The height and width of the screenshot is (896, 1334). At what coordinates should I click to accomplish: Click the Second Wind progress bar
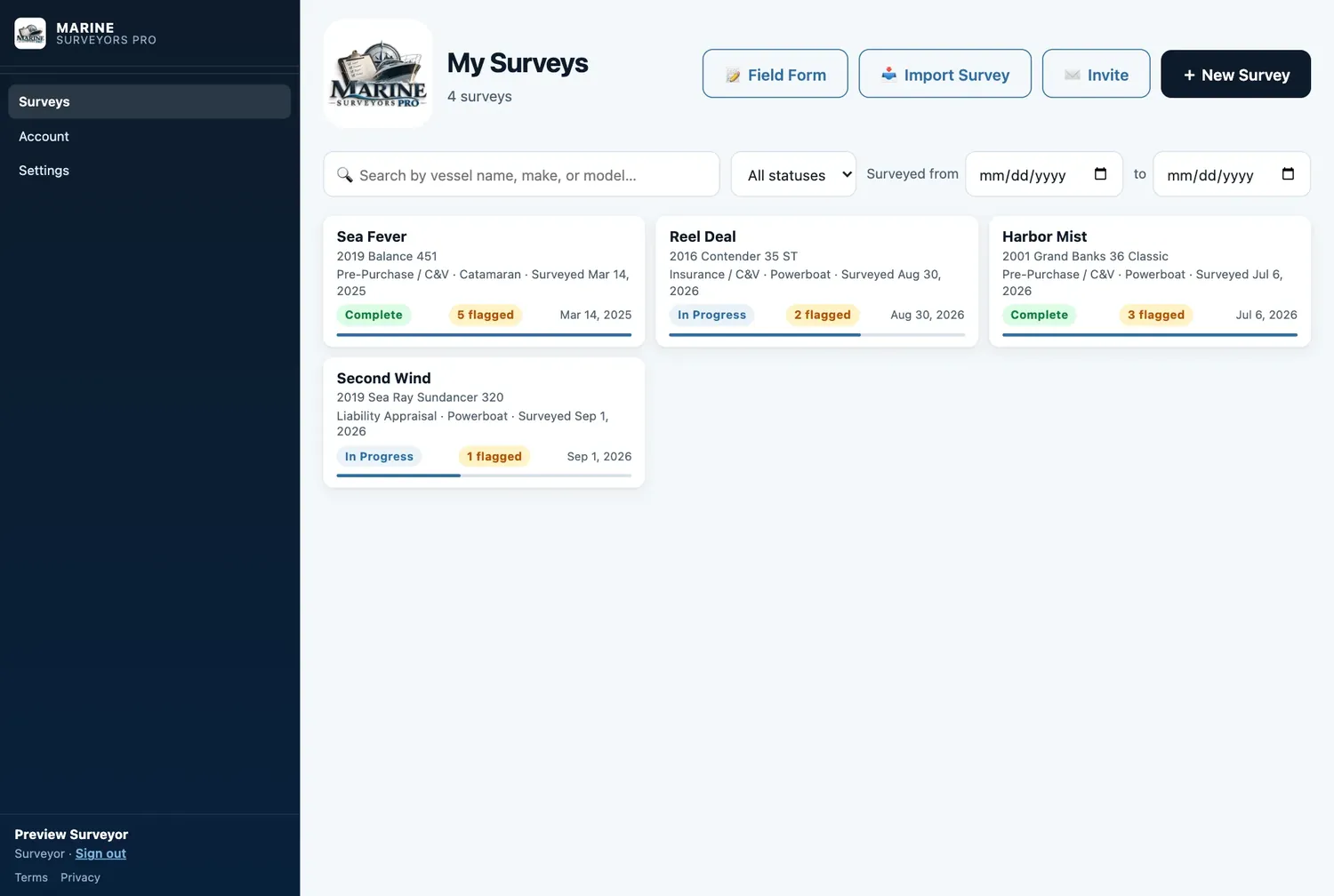[x=484, y=476]
